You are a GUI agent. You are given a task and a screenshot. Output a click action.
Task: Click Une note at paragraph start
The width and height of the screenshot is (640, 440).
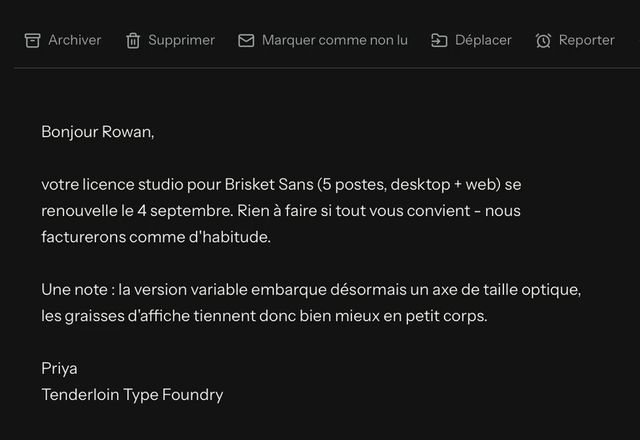pyautogui.click(x=74, y=290)
